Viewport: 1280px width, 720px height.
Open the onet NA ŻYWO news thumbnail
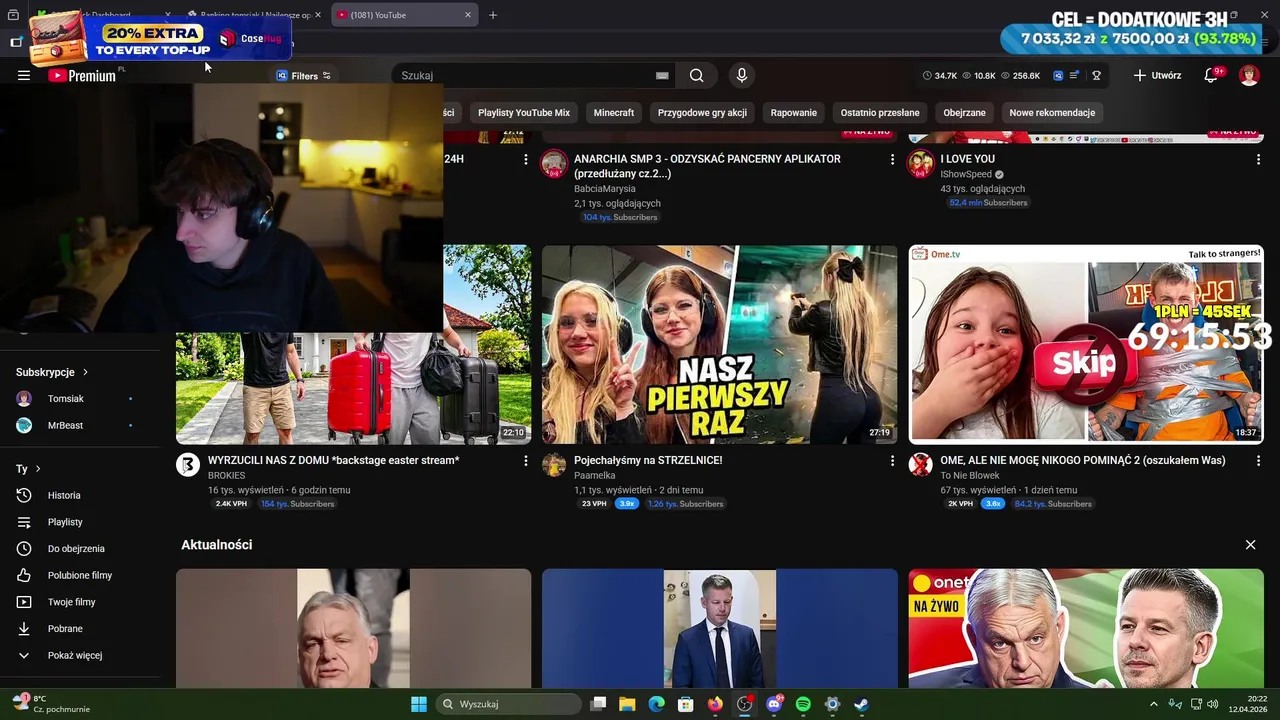pos(1086,628)
